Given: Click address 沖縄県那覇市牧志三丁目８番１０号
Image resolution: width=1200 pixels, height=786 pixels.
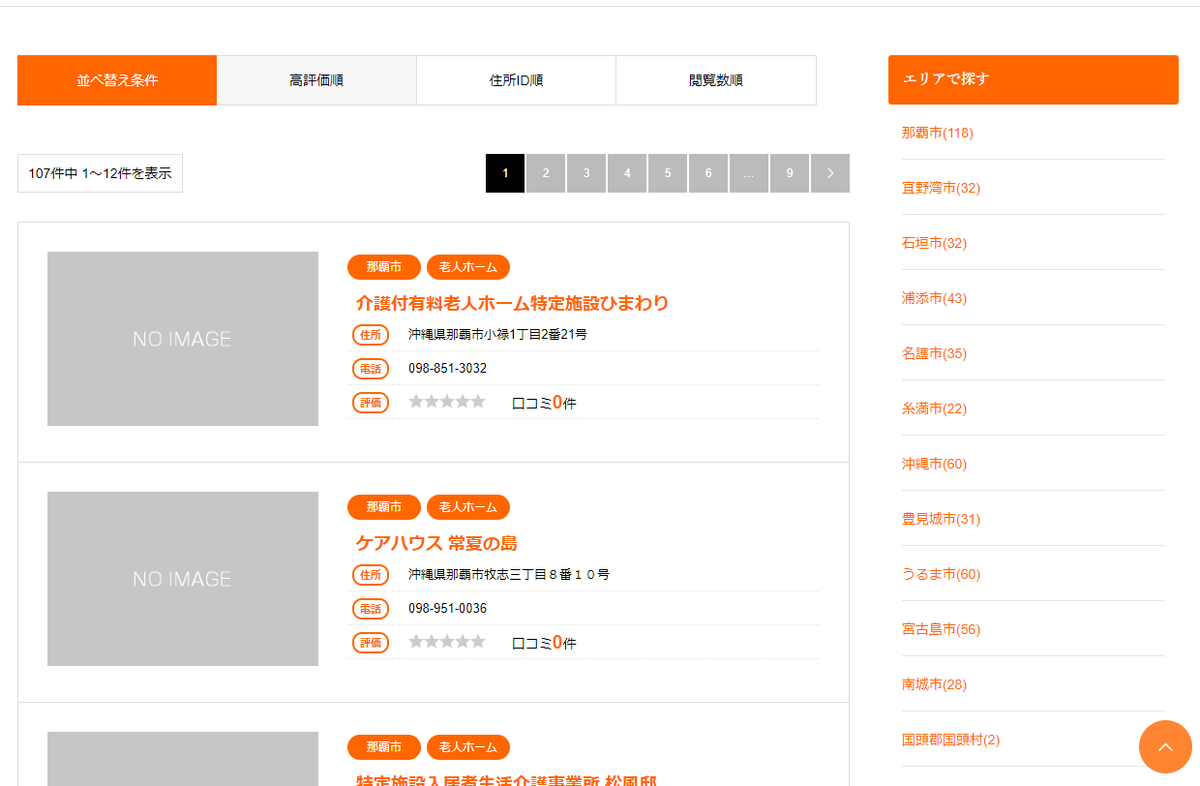Looking at the screenshot, I should coord(509,574).
